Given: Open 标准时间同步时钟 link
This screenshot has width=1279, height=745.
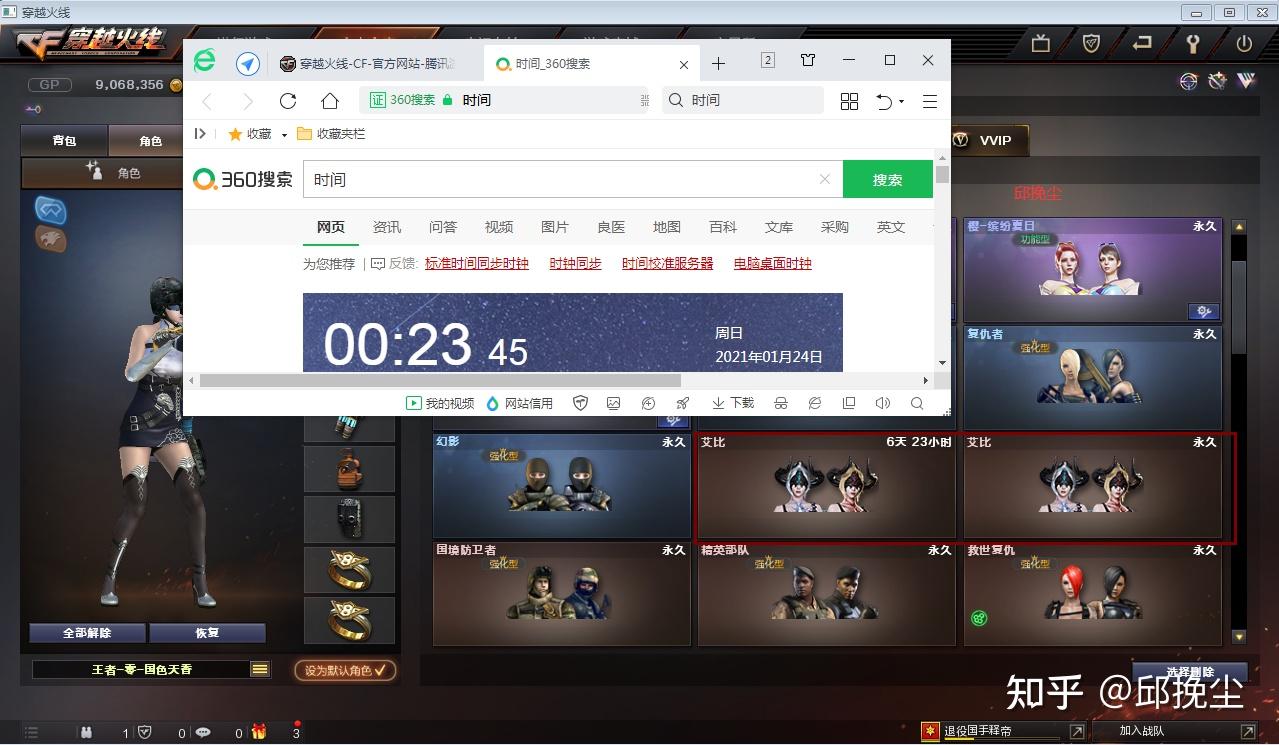Looking at the screenshot, I should pyautogui.click(x=477, y=264).
